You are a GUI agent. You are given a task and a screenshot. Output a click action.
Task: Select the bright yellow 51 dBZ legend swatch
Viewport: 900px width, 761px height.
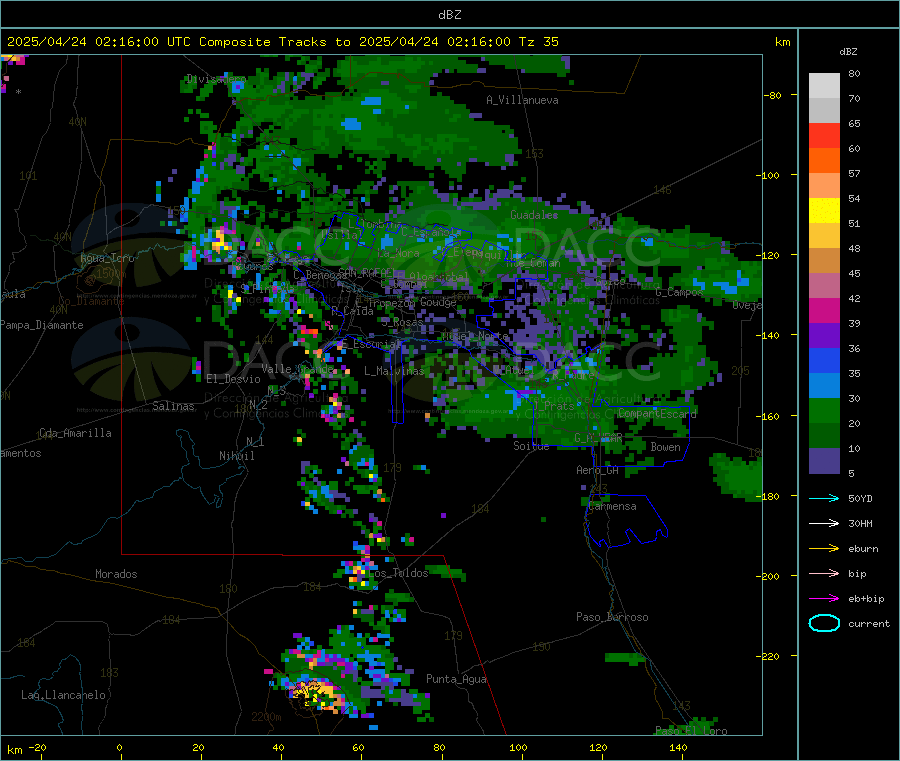tap(824, 211)
